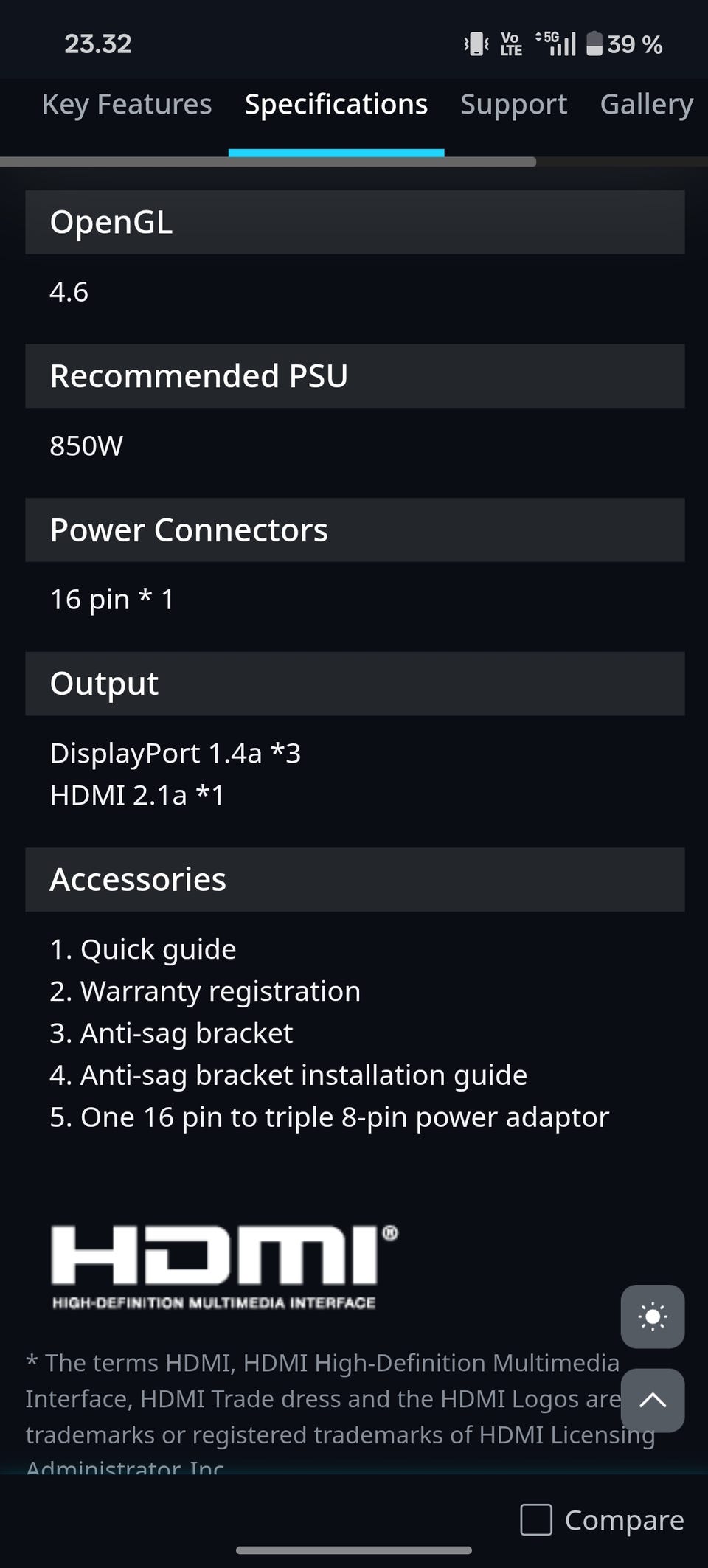This screenshot has width=708, height=1568.
Task: Tap the VoLTE status icon
Action: (x=511, y=44)
